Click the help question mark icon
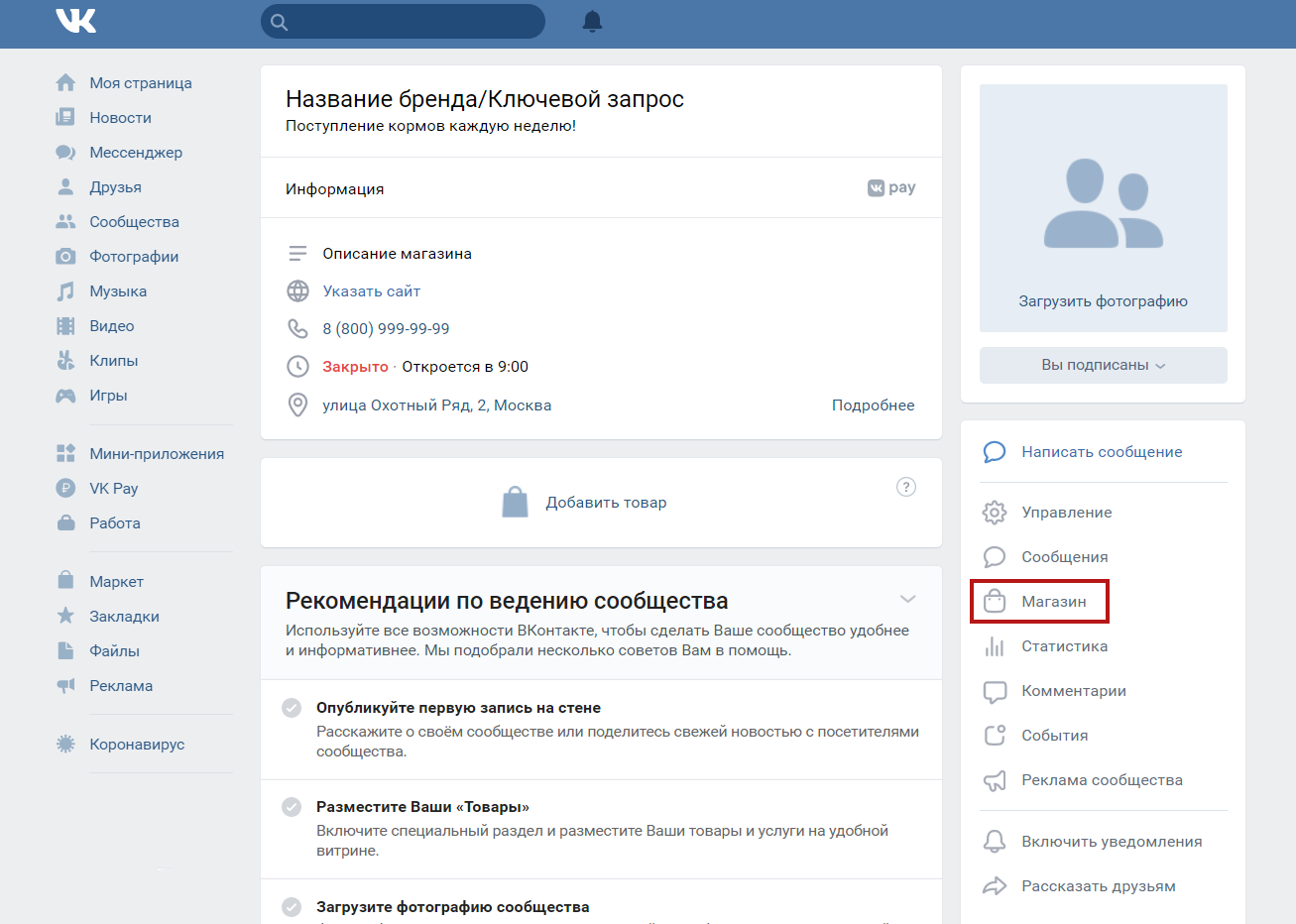This screenshot has width=1296, height=924. [905, 487]
